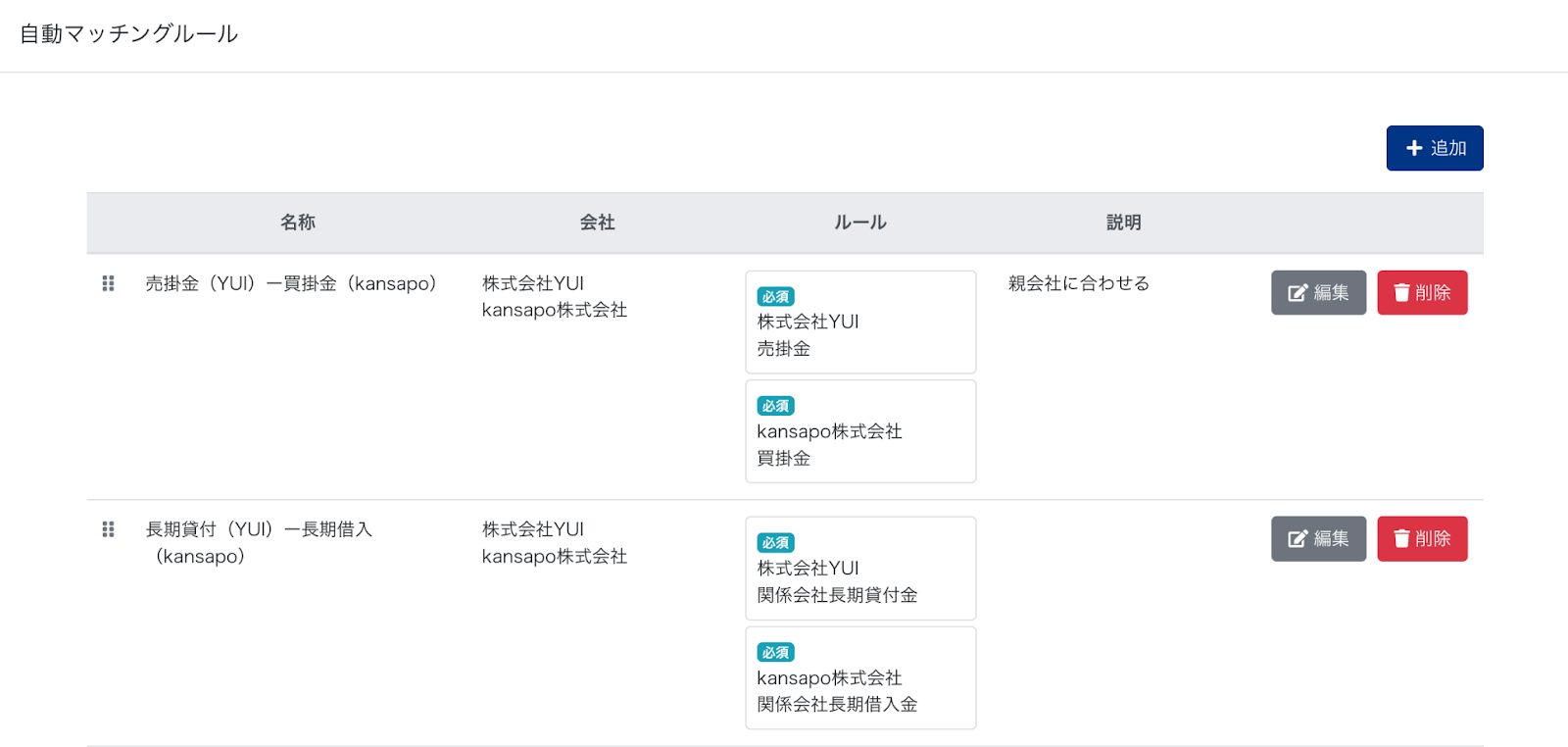Delete the 売掛金（YUI）ー買掛金 rule
Image resolution: width=1568 pixels, height=747 pixels.
pyautogui.click(x=1422, y=292)
